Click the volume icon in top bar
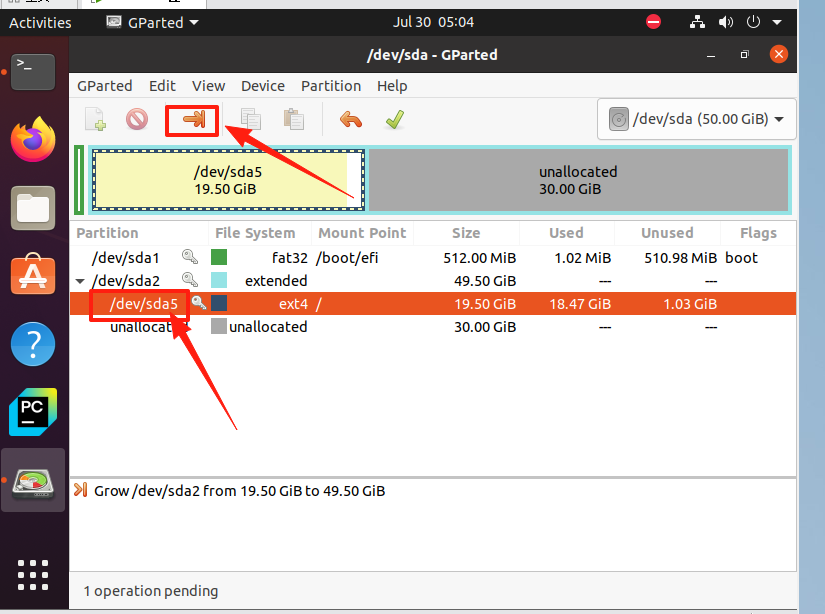 pyautogui.click(x=726, y=22)
